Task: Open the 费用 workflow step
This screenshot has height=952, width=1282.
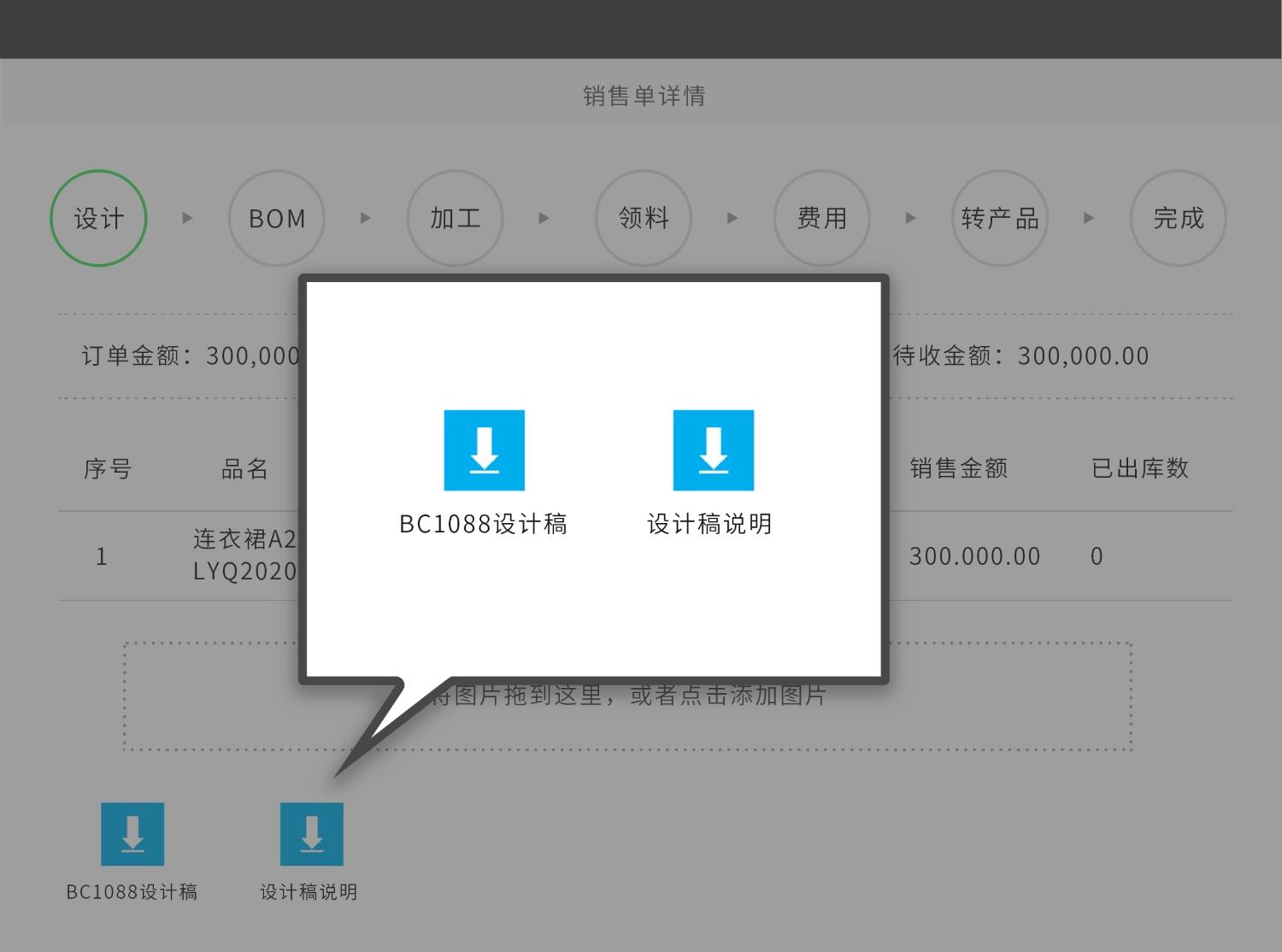Action: click(x=821, y=218)
